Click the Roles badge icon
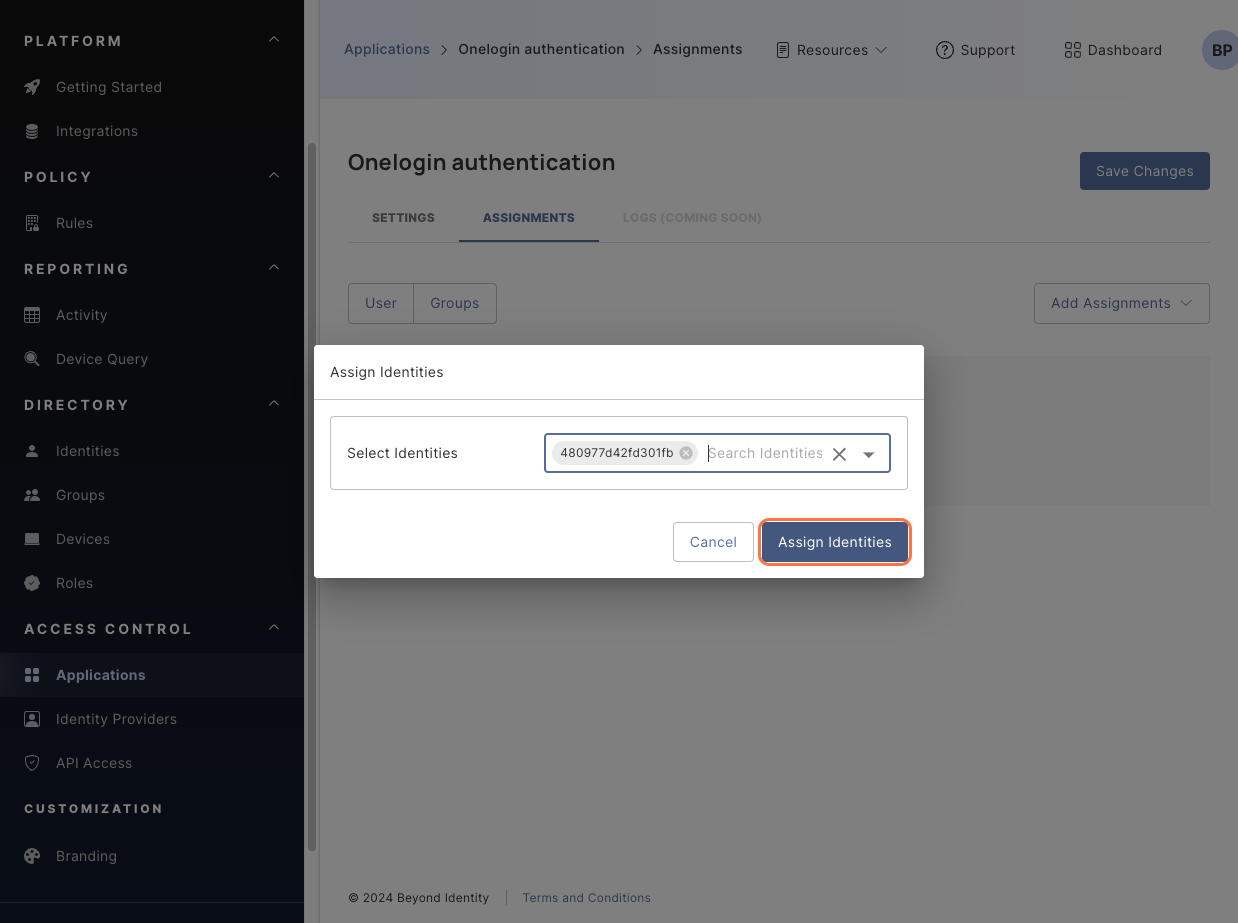The height and width of the screenshot is (923, 1238). pyautogui.click(x=32, y=583)
